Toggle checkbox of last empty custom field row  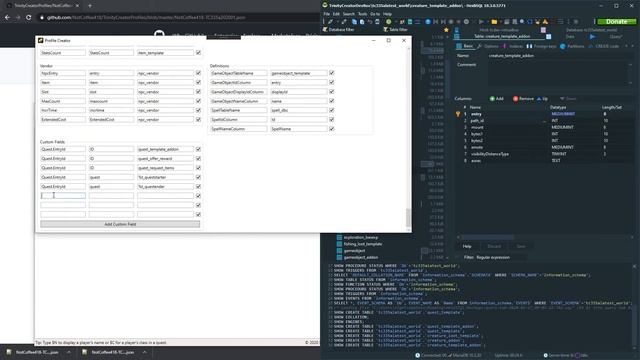198,214
